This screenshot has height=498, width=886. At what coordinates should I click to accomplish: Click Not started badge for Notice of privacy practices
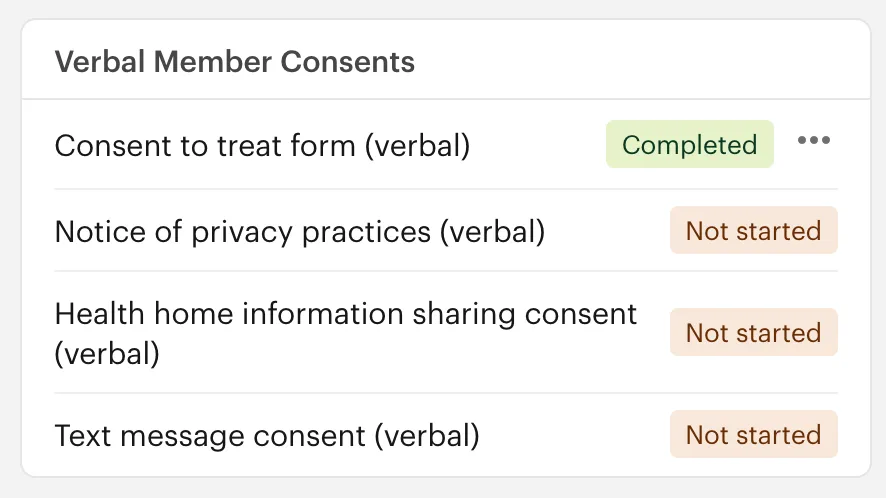tap(753, 232)
